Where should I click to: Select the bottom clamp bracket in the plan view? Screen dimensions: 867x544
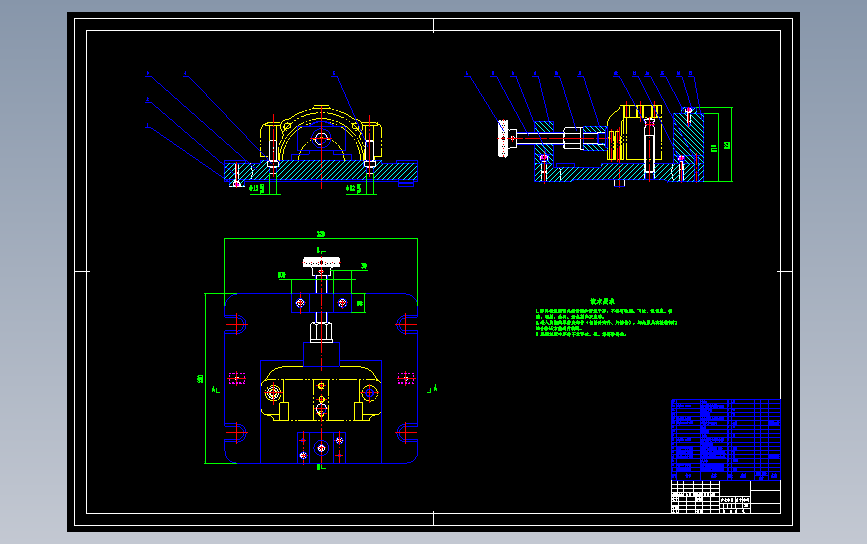pyautogui.click(x=321, y=448)
